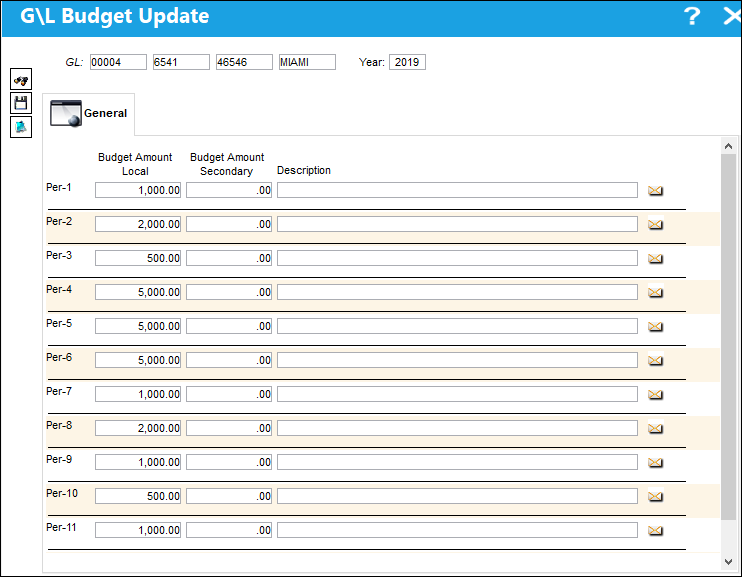The image size is (742, 577).
Task: Click Per-11 Budget Amount Local field
Action: [138, 531]
